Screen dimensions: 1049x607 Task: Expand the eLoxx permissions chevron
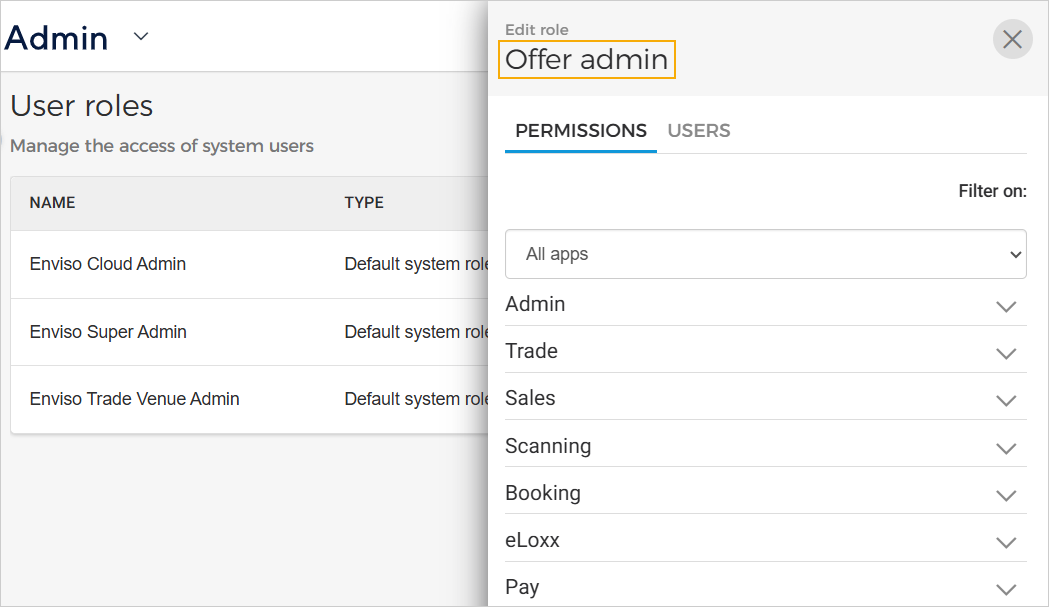point(1006,542)
